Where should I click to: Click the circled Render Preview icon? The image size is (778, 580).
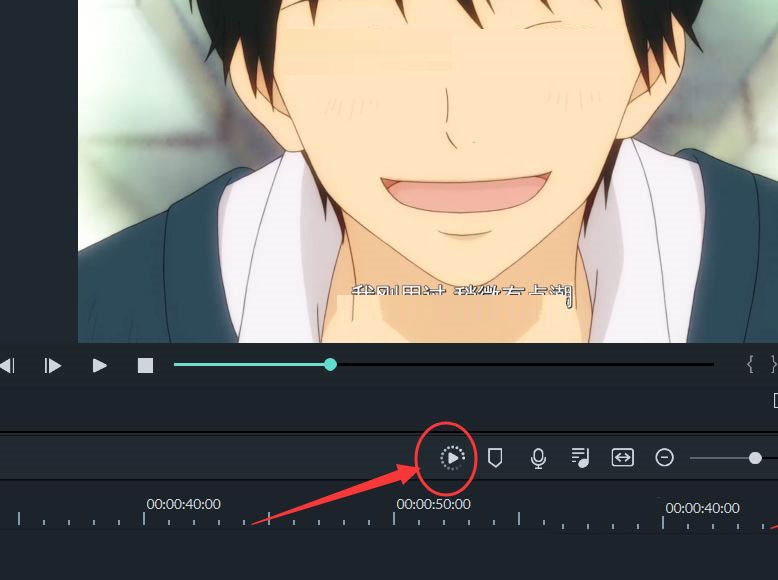(453, 458)
